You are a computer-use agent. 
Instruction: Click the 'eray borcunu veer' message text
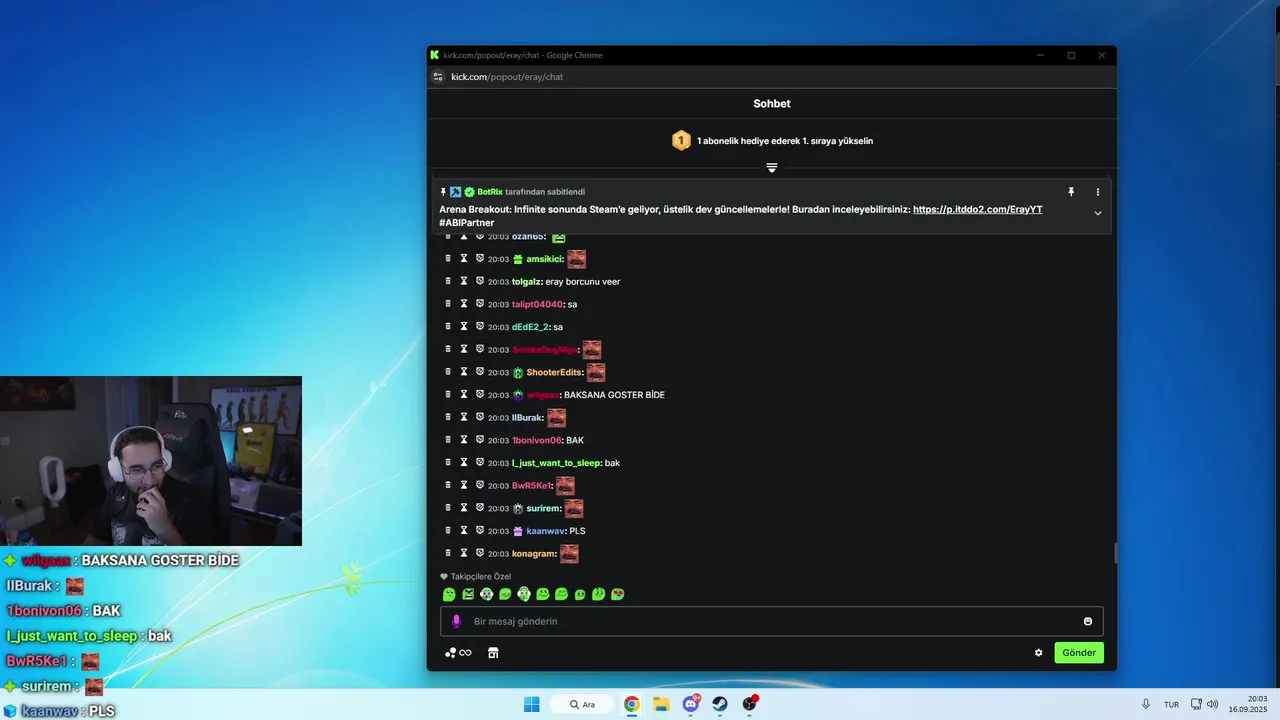[x=583, y=282]
